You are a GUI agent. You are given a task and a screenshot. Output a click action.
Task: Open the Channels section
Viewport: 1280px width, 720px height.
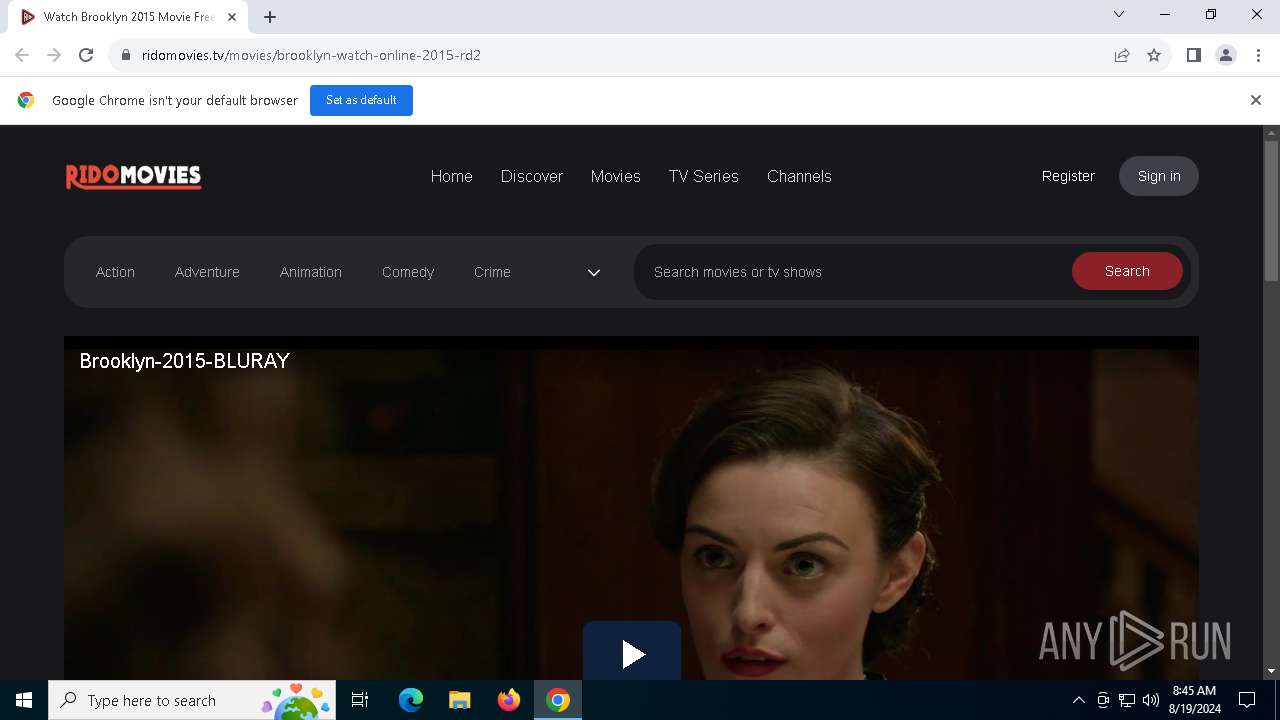pos(799,176)
